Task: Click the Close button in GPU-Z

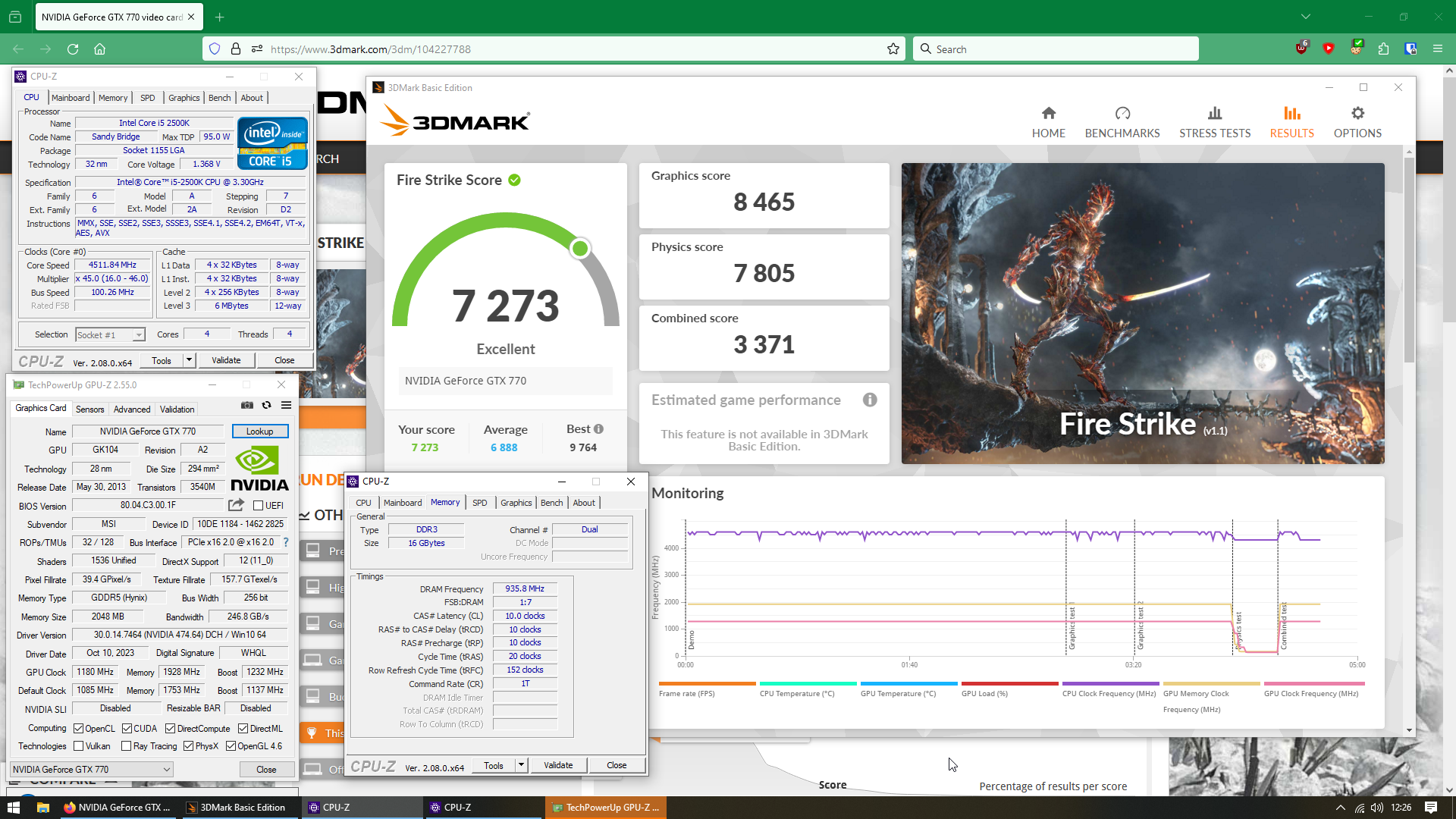Action: pyautogui.click(x=266, y=769)
